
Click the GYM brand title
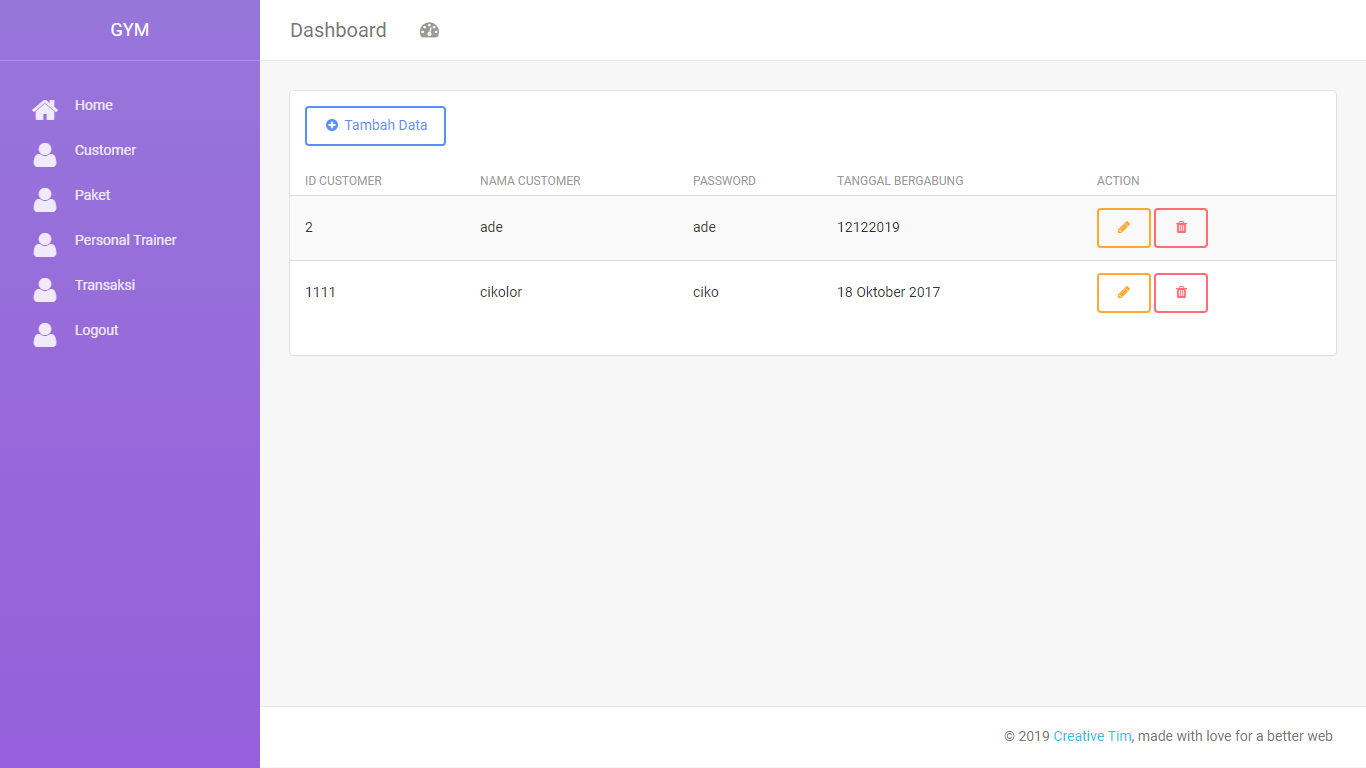pos(130,30)
